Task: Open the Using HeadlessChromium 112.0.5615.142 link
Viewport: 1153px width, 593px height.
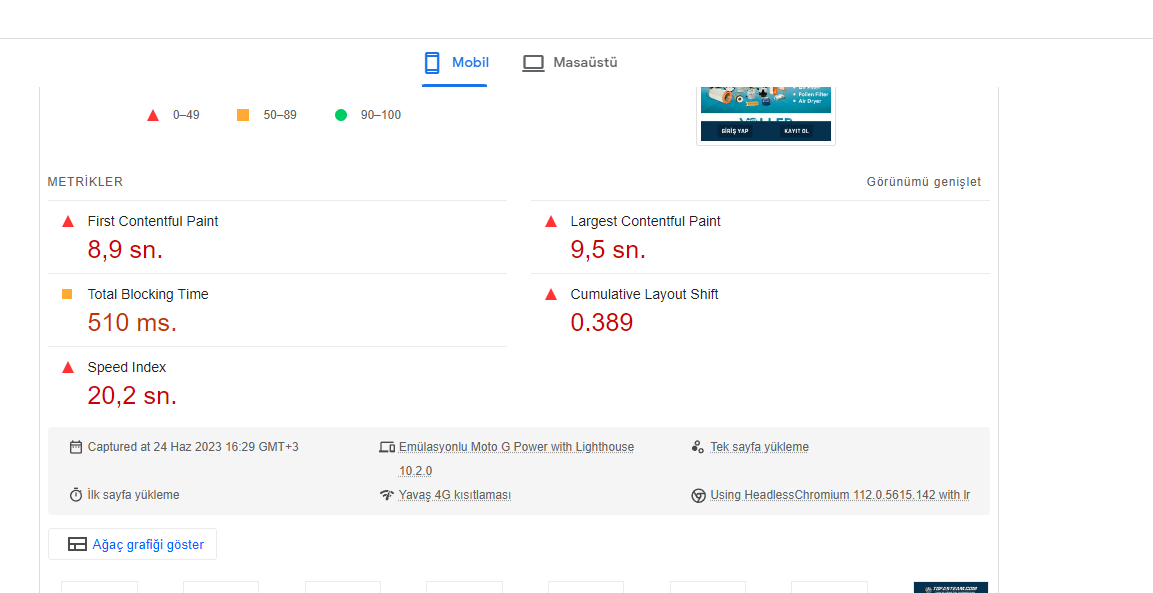Action: point(840,495)
